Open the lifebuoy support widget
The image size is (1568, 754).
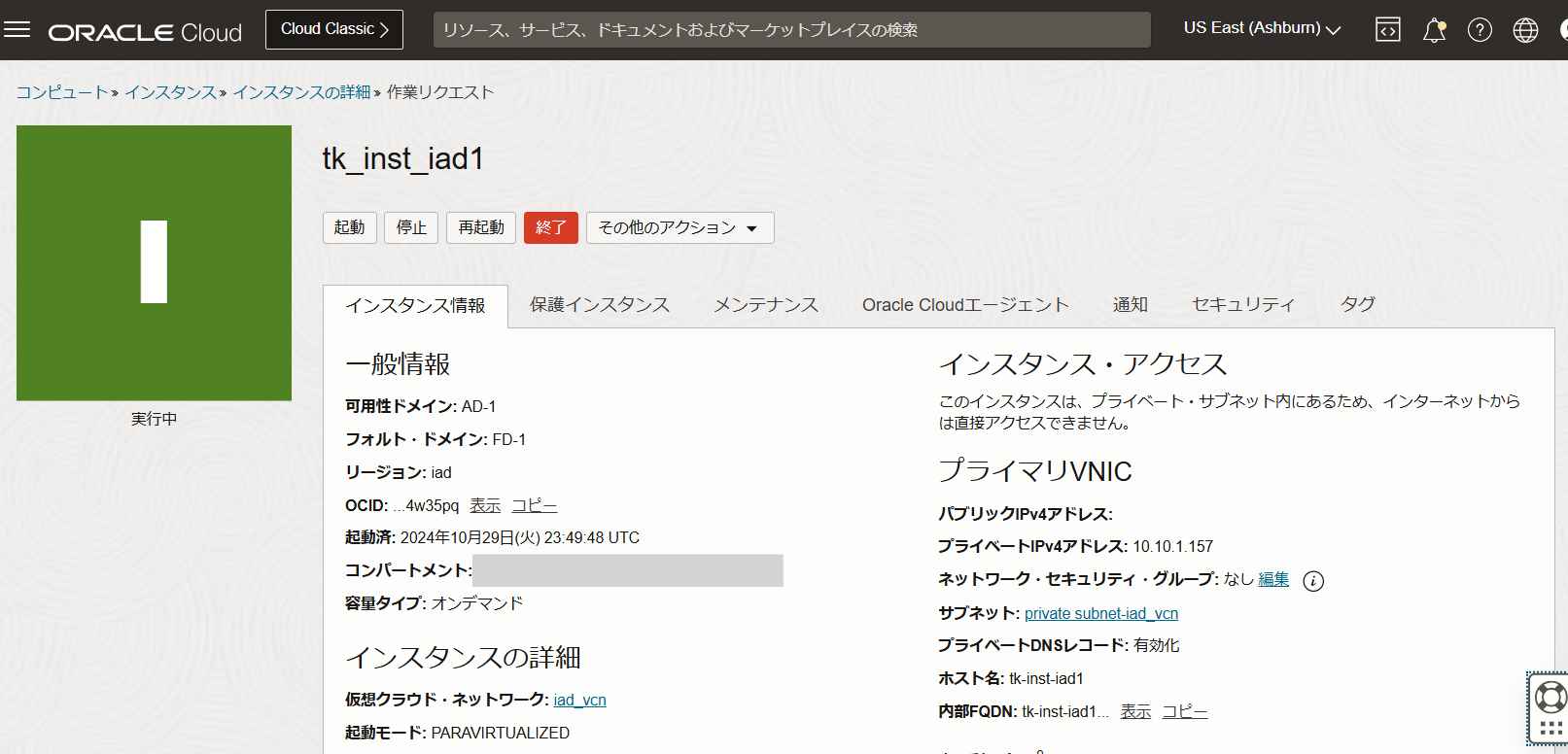pos(1550,697)
